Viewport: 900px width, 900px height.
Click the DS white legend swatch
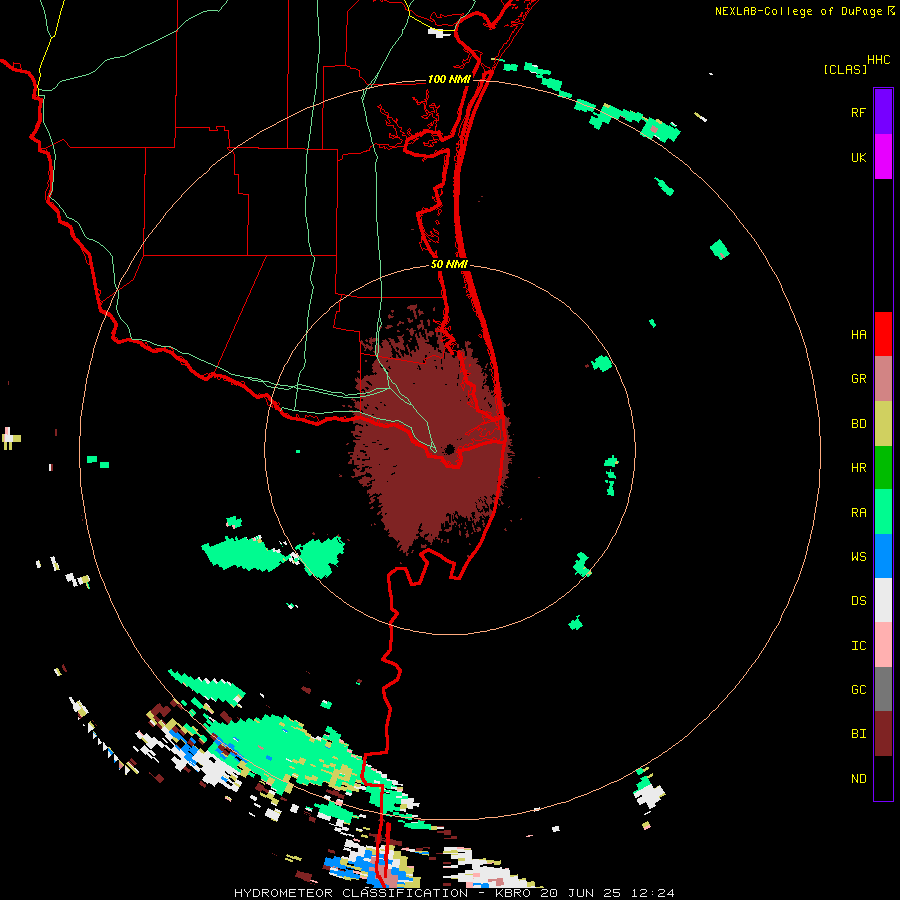pyautogui.click(x=883, y=600)
